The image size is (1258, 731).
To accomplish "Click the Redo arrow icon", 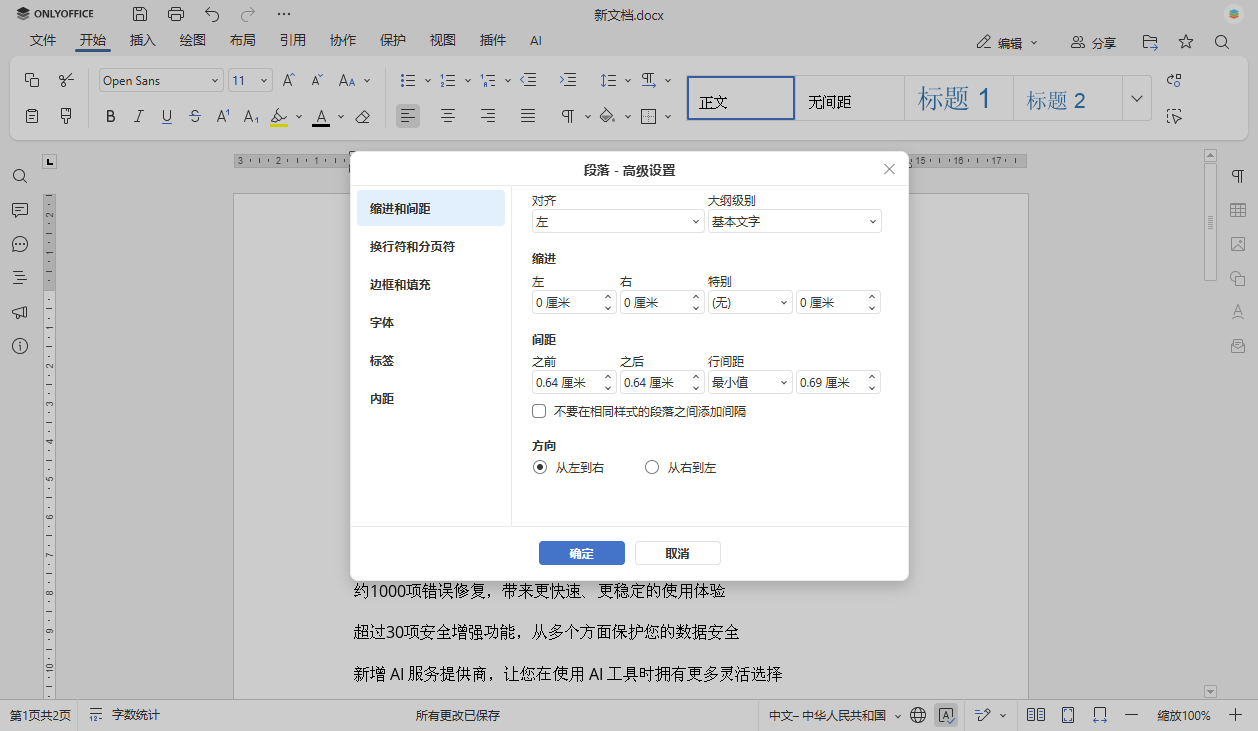I will [x=248, y=14].
